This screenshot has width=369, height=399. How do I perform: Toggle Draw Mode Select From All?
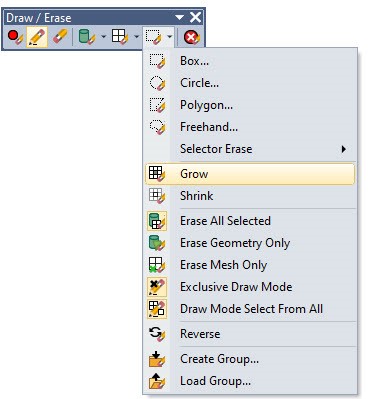tap(250, 309)
